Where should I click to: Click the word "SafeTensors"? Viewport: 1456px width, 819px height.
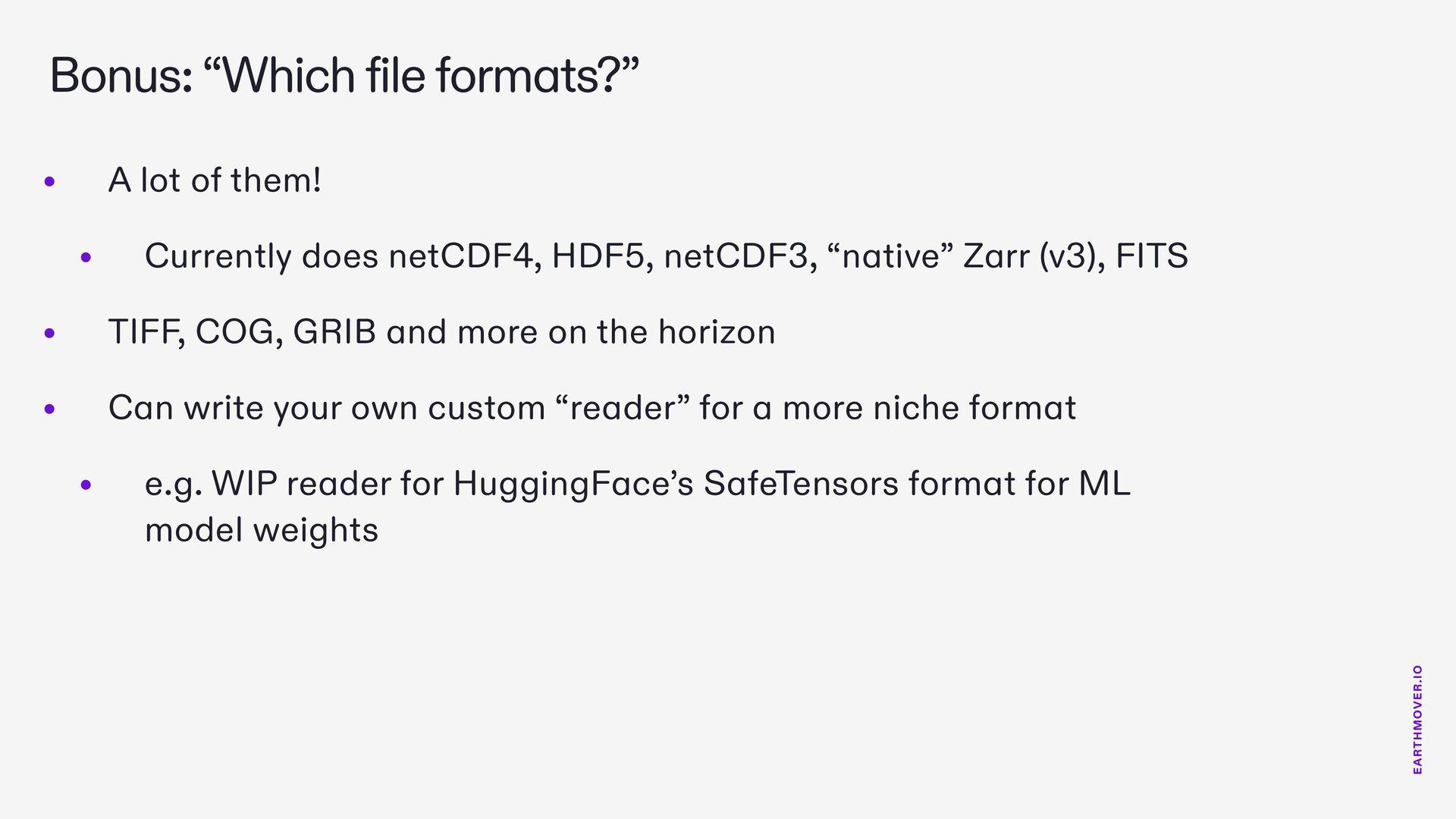[x=801, y=484]
